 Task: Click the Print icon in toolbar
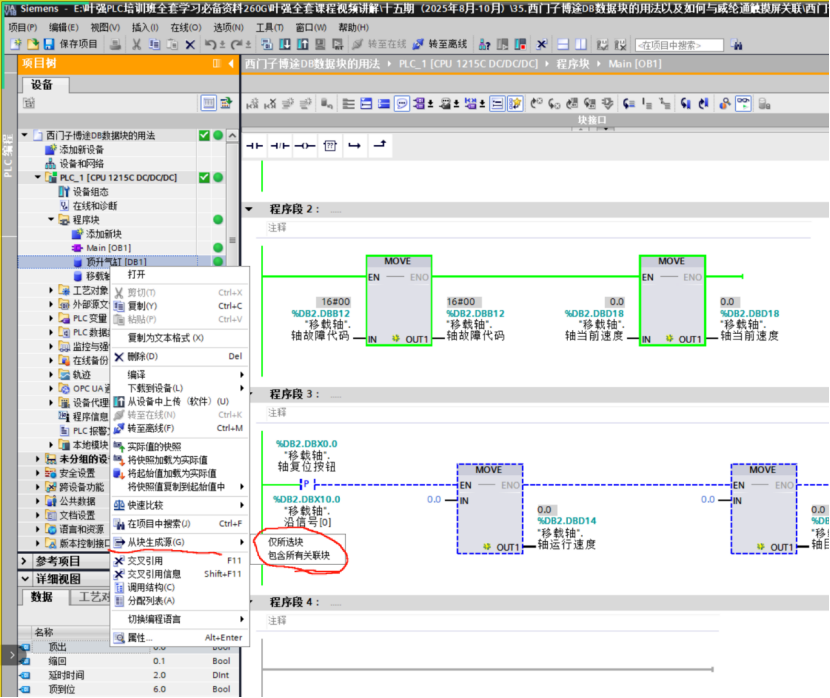[115, 44]
